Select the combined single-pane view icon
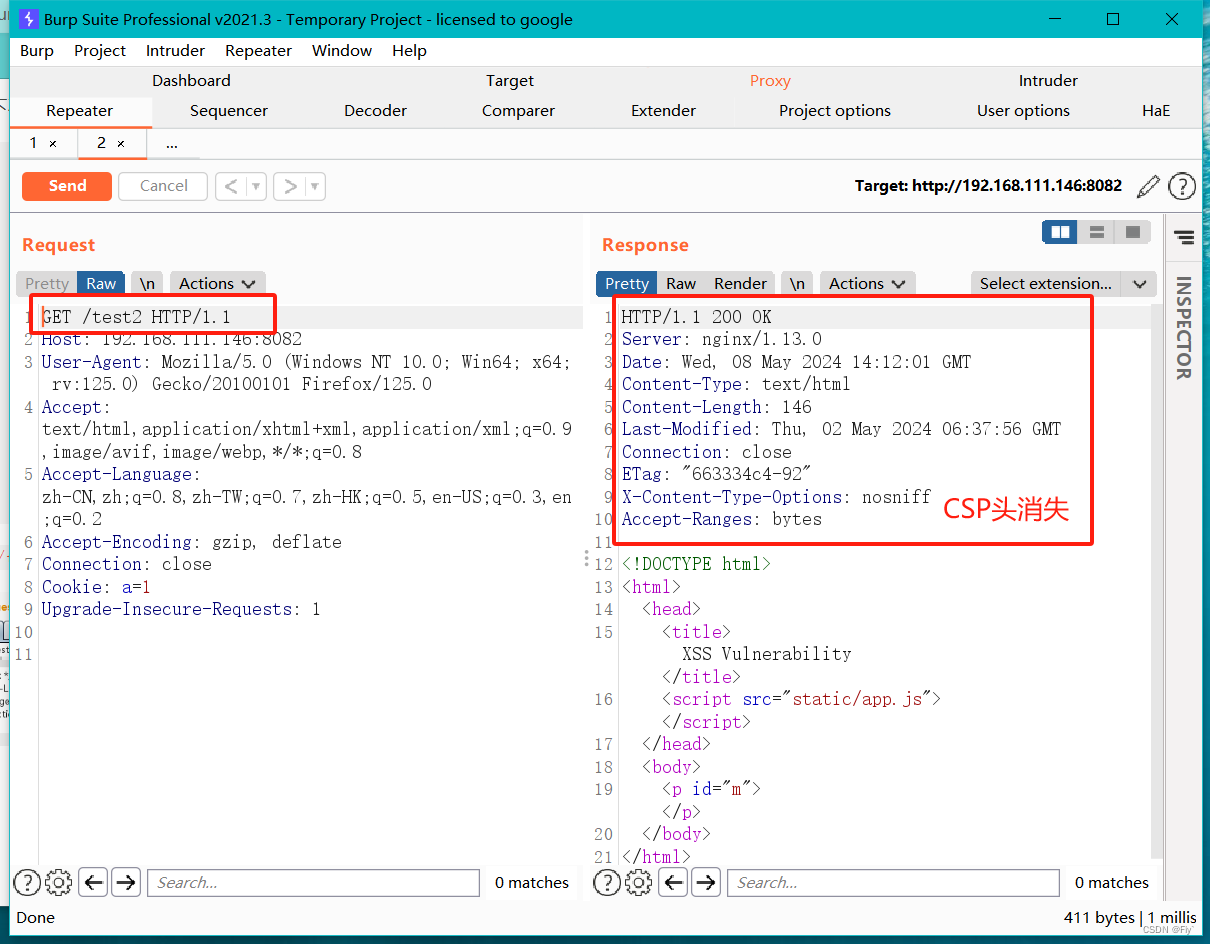This screenshot has height=944, width=1210. (x=1133, y=232)
